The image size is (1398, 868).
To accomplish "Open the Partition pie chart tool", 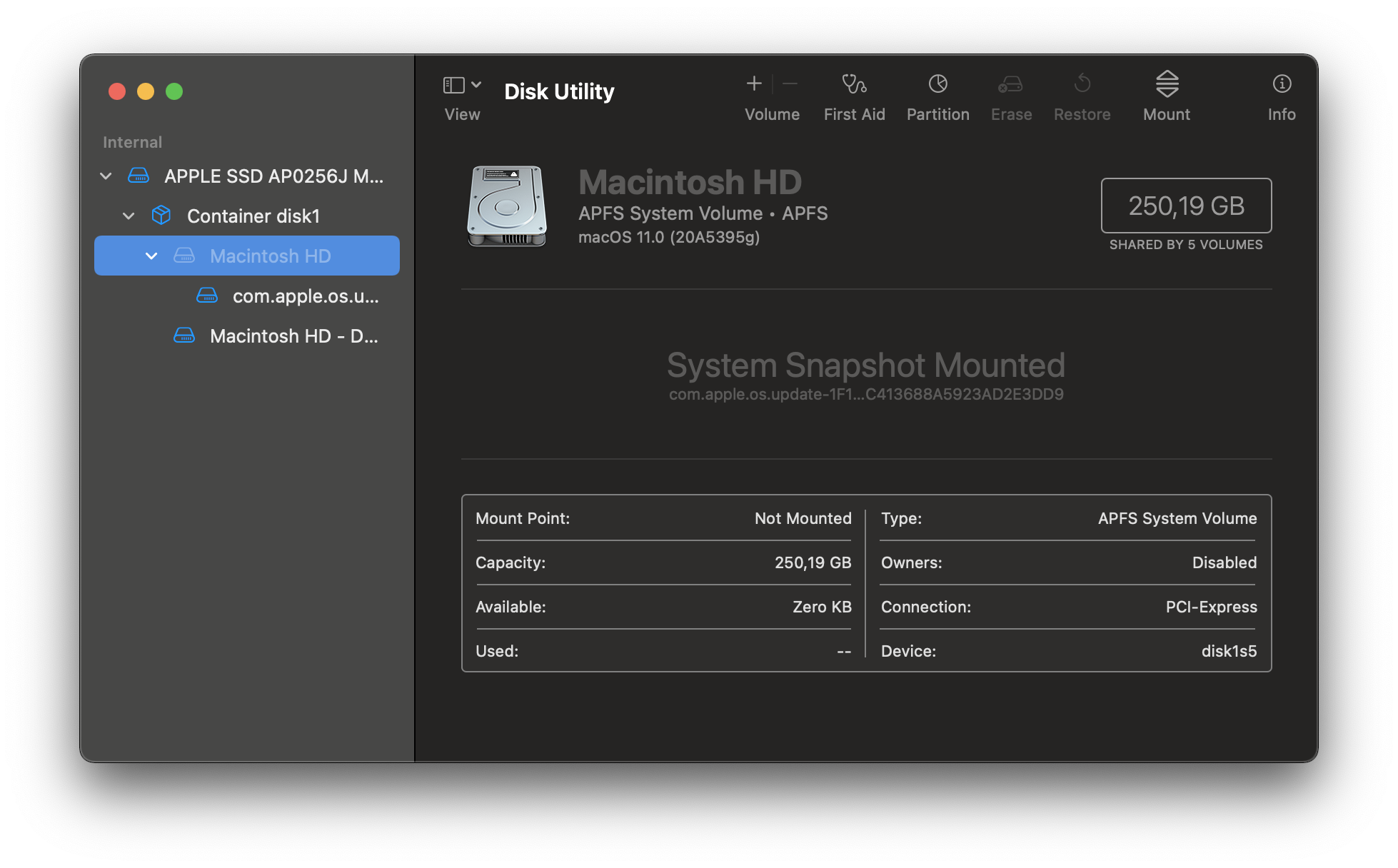I will pyautogui.click(x=937, y=84).
